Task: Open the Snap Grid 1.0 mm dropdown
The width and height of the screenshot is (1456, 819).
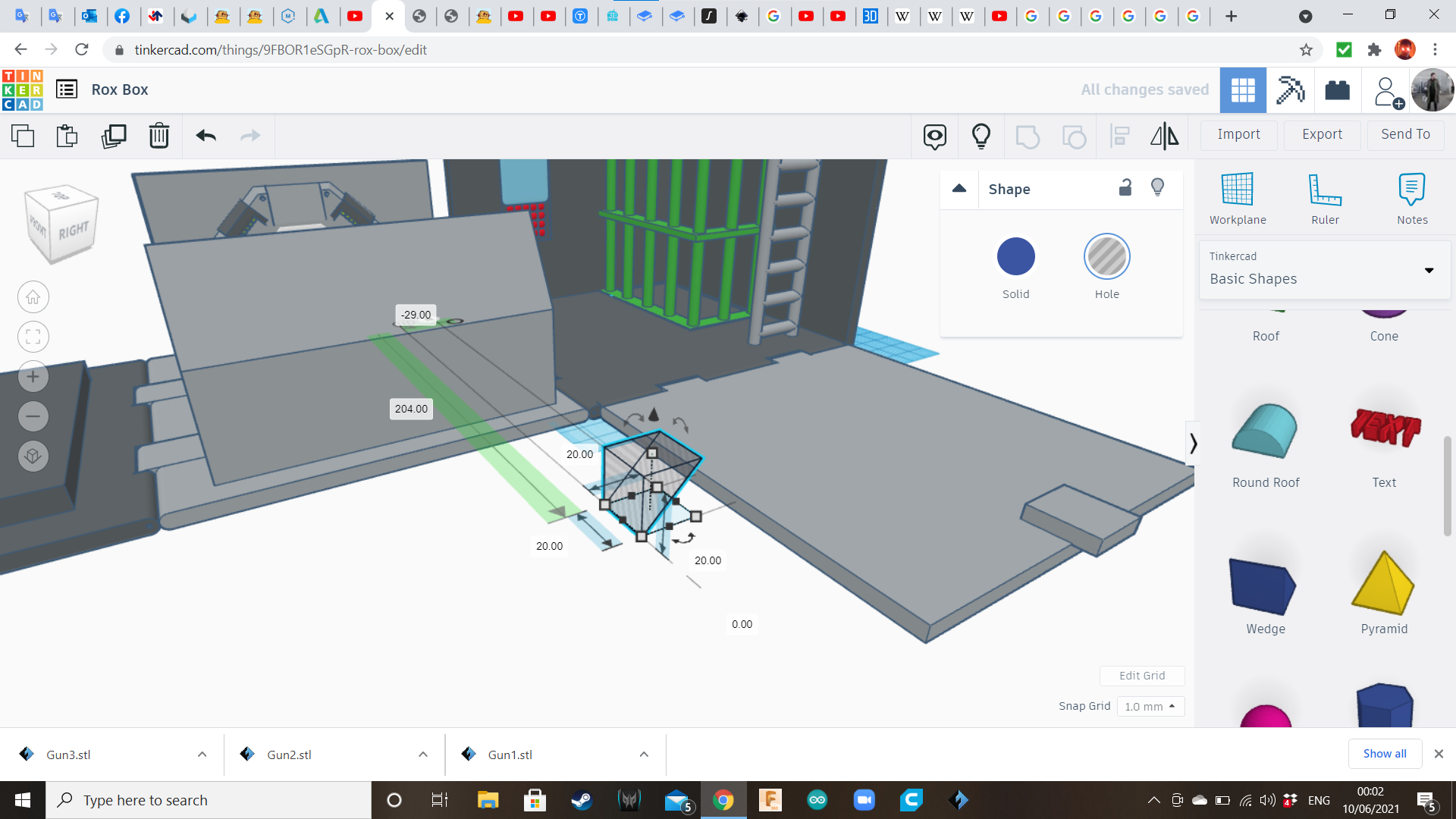Action: click(1150, 706)
